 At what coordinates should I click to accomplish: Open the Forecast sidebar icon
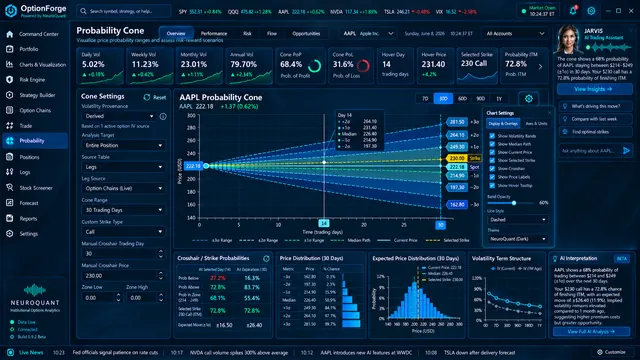coord(10,203)
